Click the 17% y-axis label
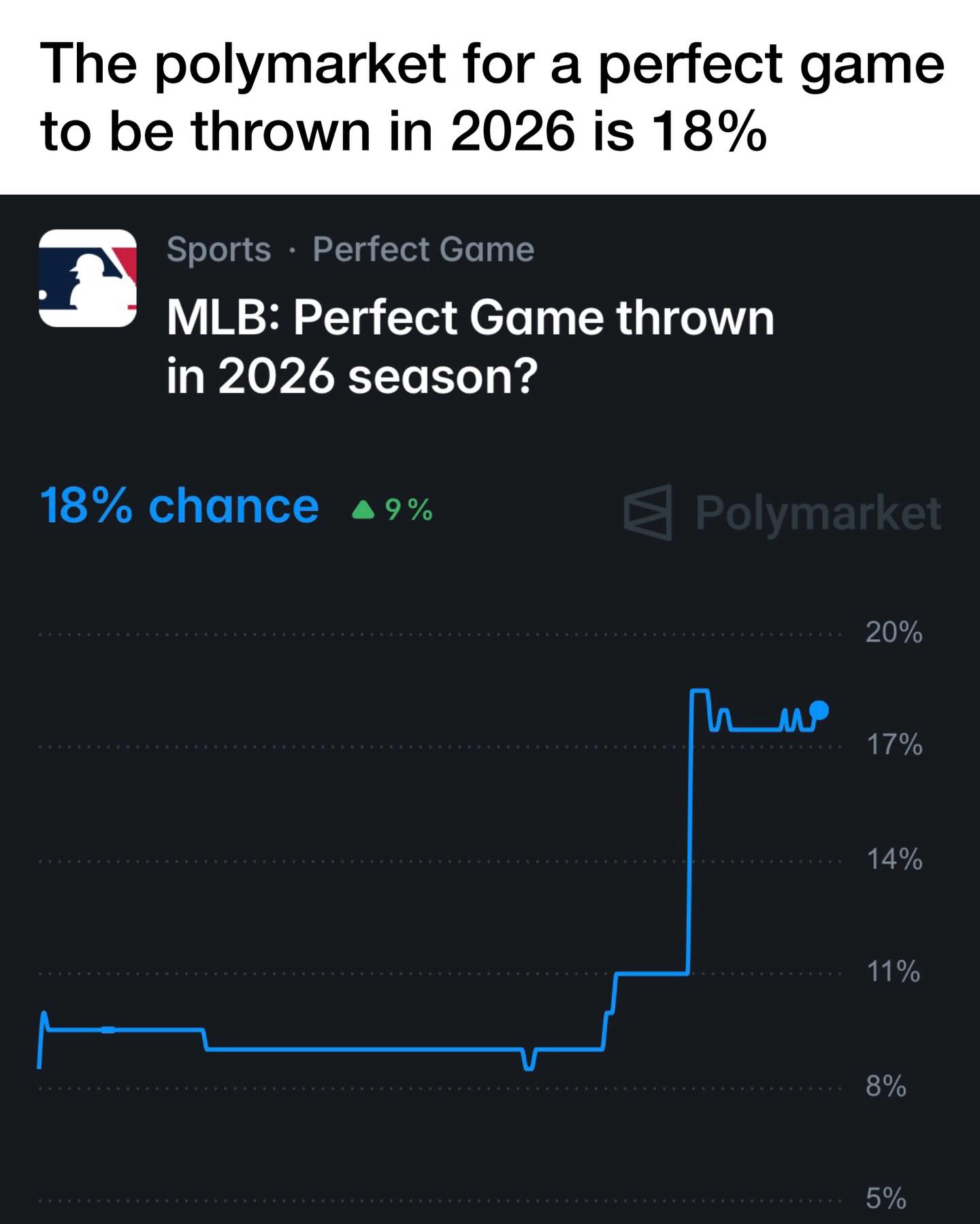980x1224 pixels. click(x=894, y=745)
